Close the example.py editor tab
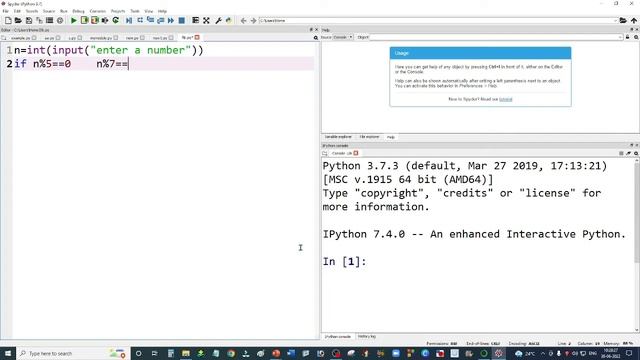This screenshot has width=640, height=360. coord(34,38)
